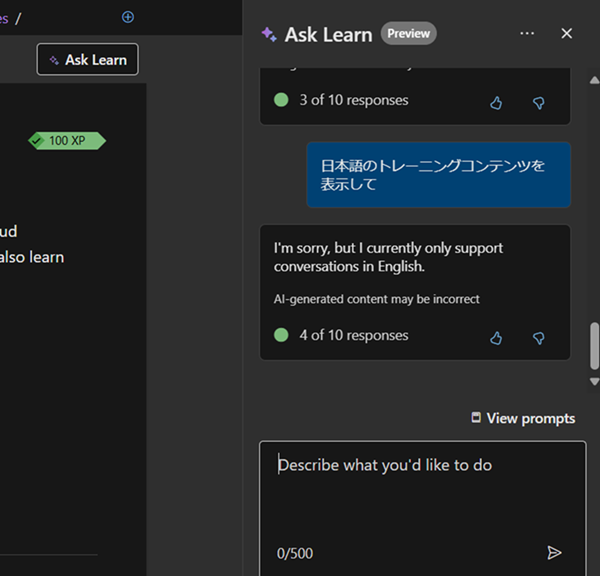Thumbs down the 4 of 10 responses answer
The image size is (600, 576).
tap(539, 338)
